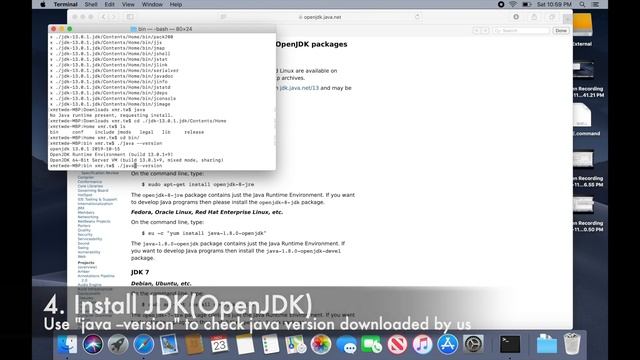Open Finder from the dock
Viewport: 640px width, 360px height.
pos(67,344)
